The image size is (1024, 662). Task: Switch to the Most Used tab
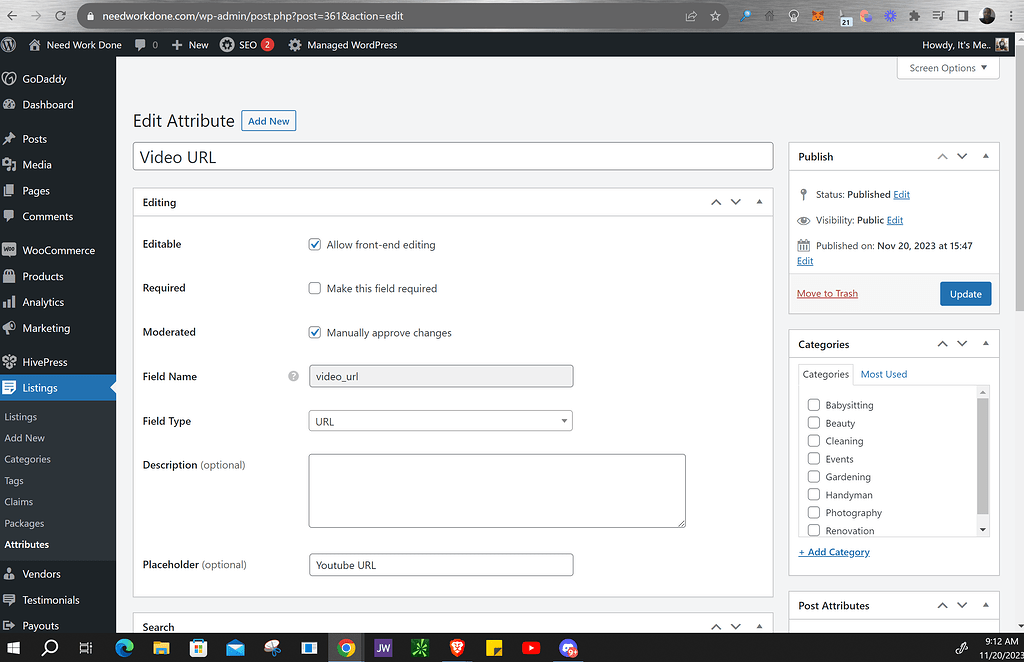point(883,374)
